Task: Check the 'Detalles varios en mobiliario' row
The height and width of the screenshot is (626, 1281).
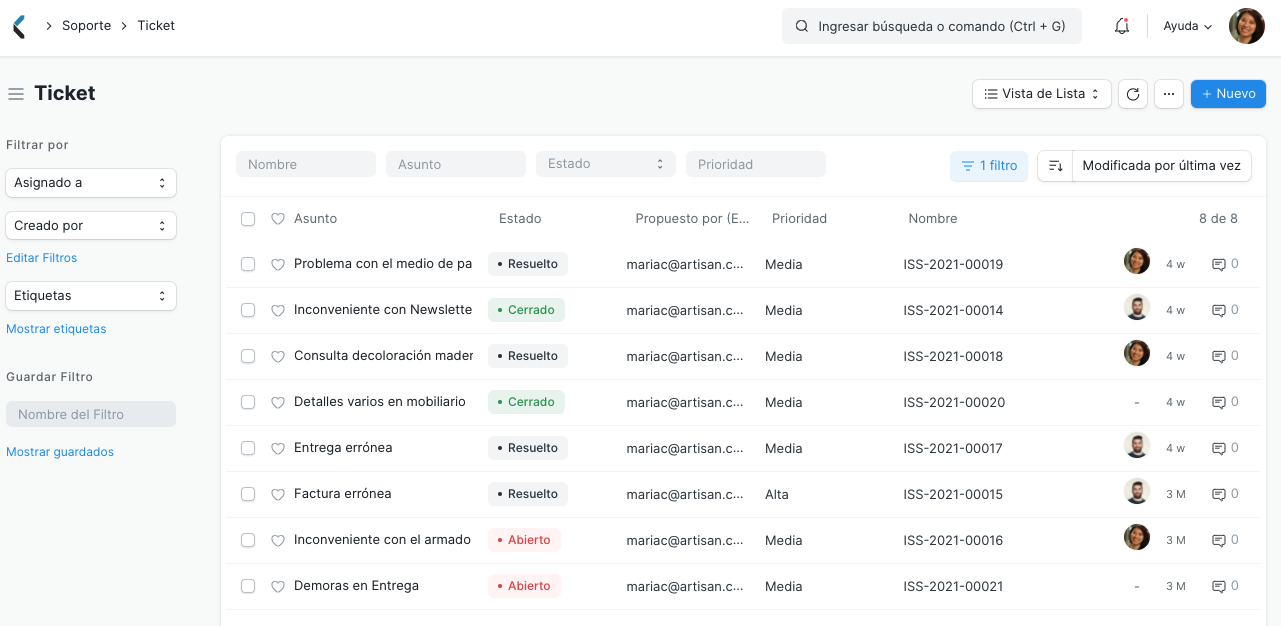Action: point(248,402)
